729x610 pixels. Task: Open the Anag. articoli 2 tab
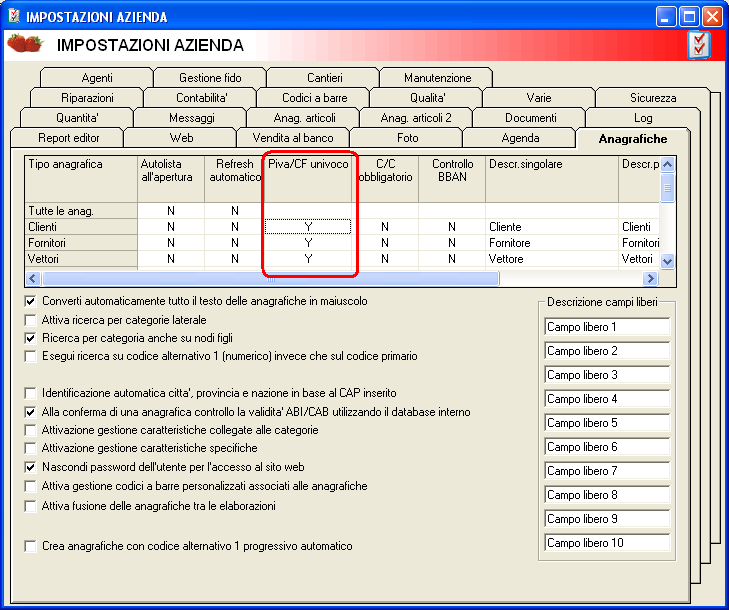pos(416,118)
